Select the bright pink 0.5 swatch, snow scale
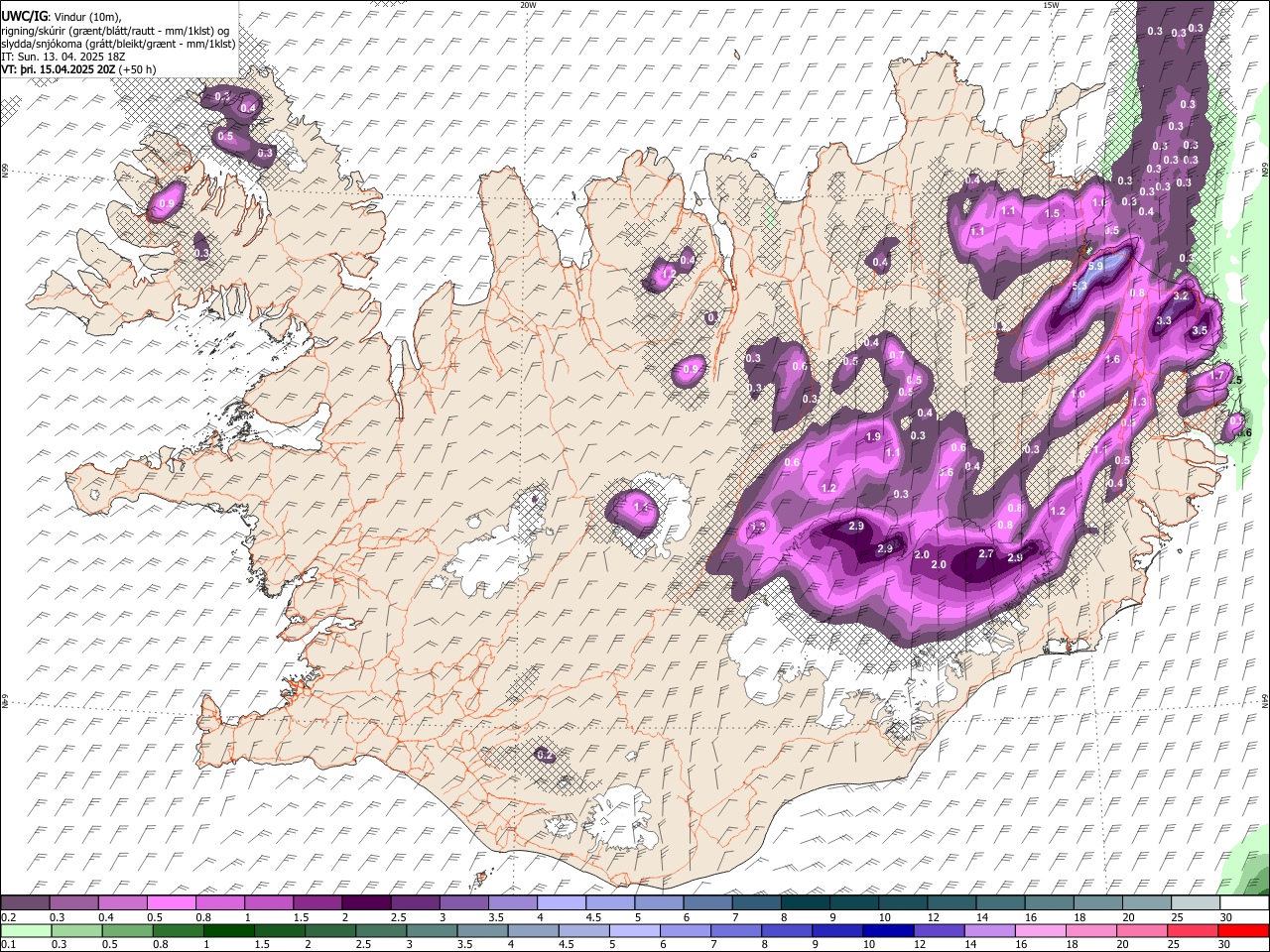The height and width of the screenshot is (952, 1270). (172, 903)
